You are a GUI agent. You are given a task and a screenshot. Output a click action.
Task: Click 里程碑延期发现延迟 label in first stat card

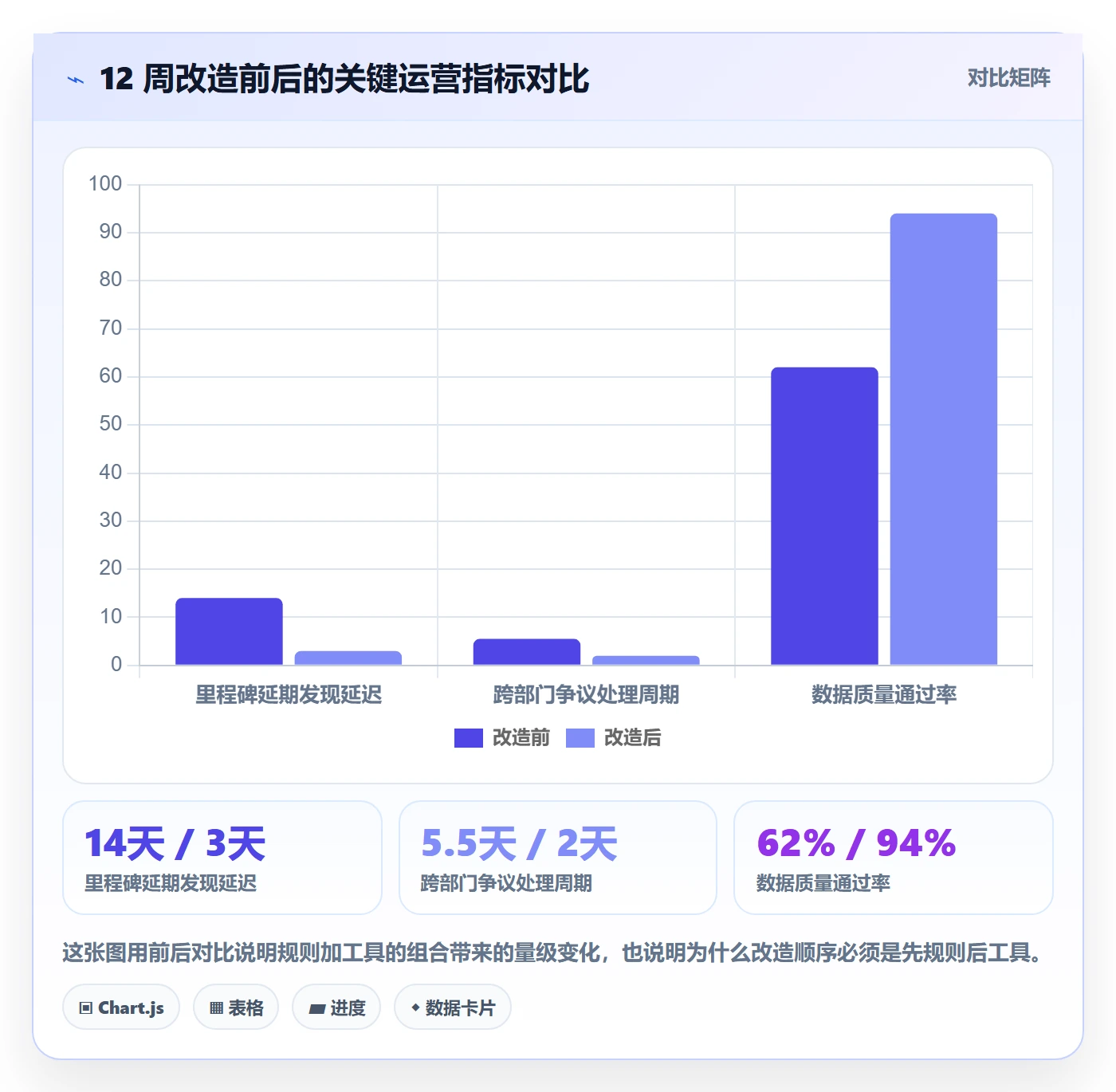pyautogui.click(x=171, y=883)
